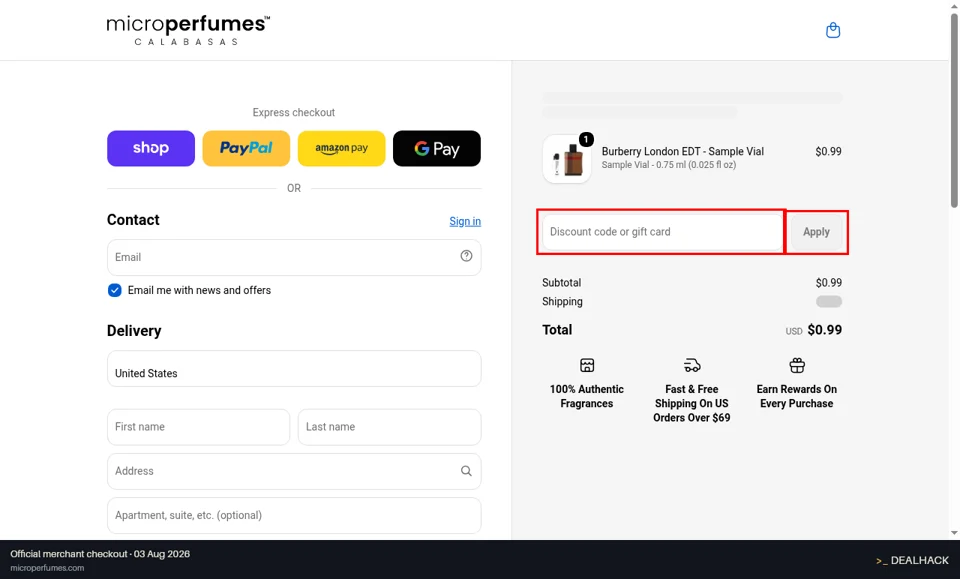Click the Earn Rewards gift icon
Image resolution: width=960 pixels, height=579 pixels.
pyautogui.click(x=797, y=365)
